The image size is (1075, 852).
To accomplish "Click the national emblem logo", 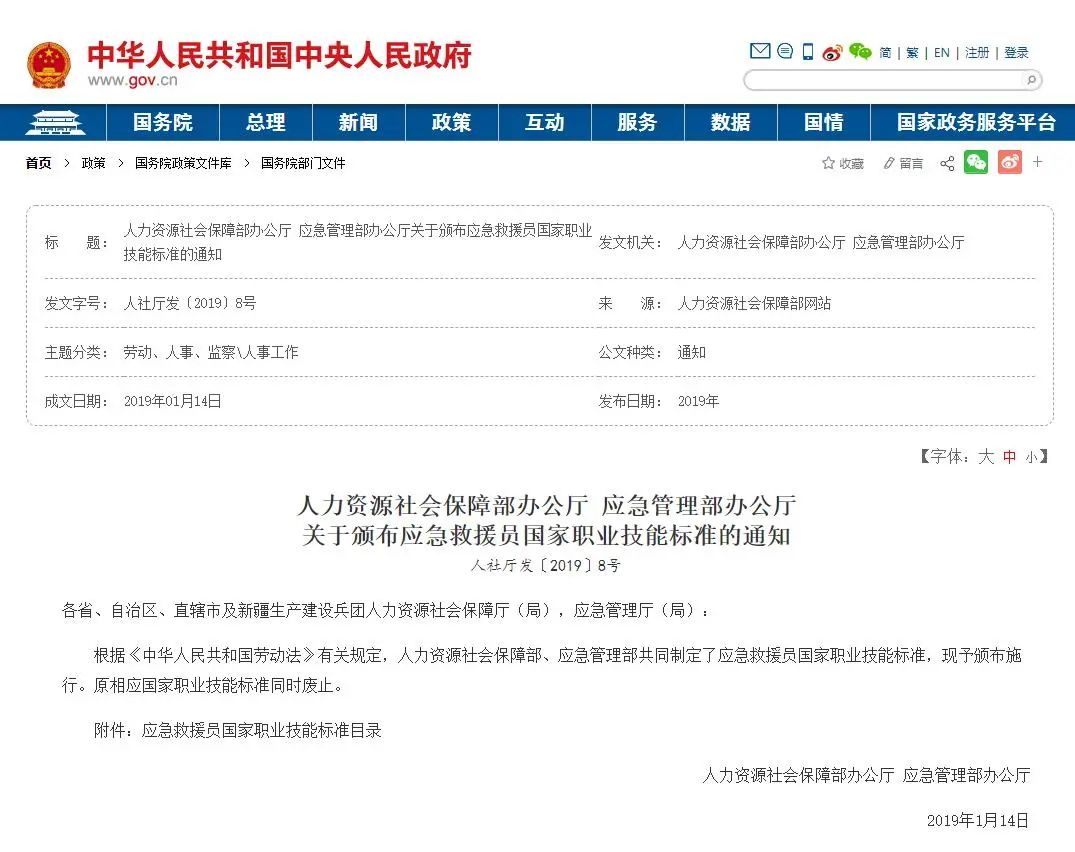I will (50, 62).
